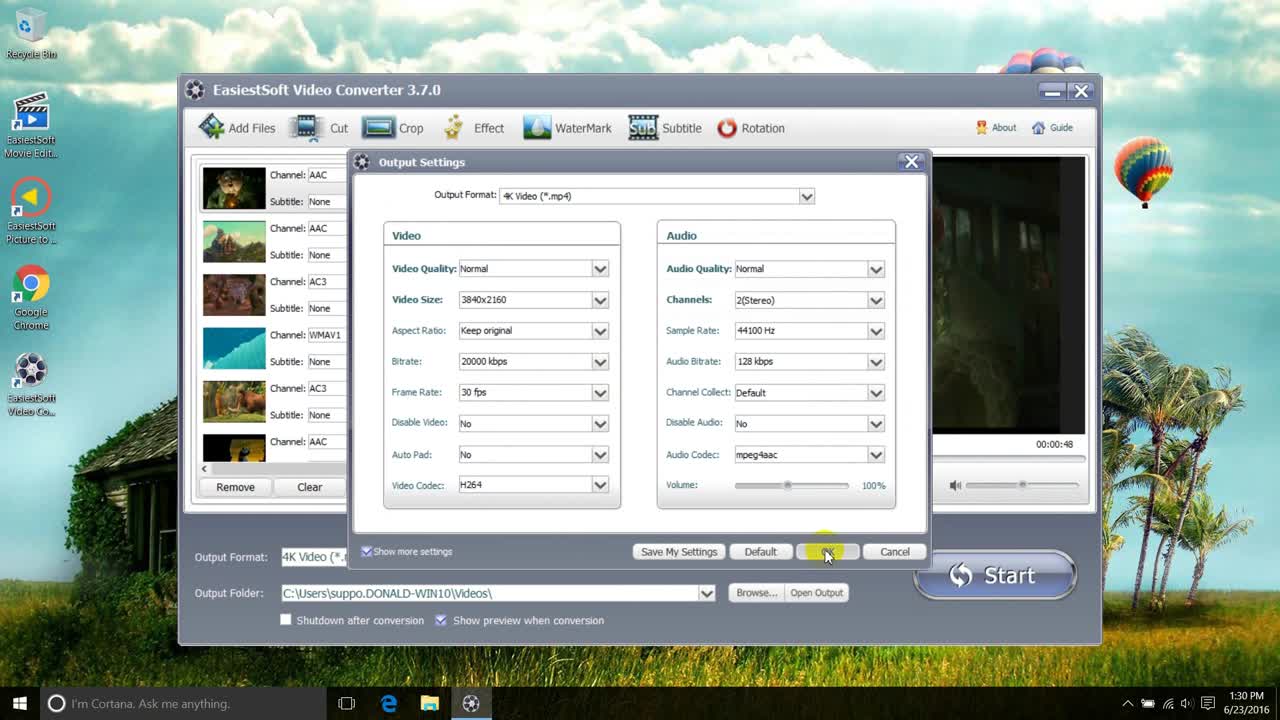1280x720 pixels.
Task: Expand the Disable Video dropdown
Action: (x=600, y=424)
